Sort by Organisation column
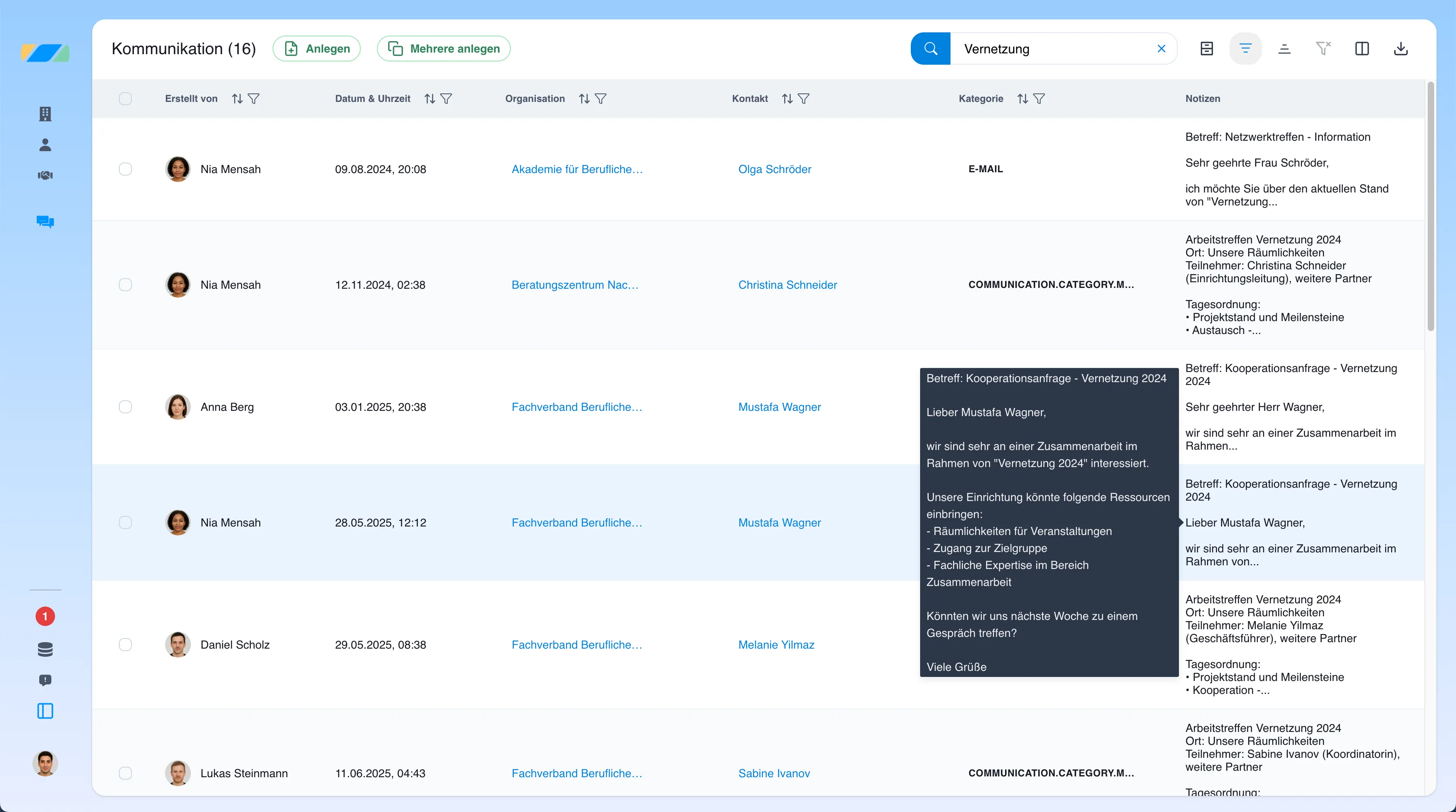1456x812 pixels. (584, 98)
